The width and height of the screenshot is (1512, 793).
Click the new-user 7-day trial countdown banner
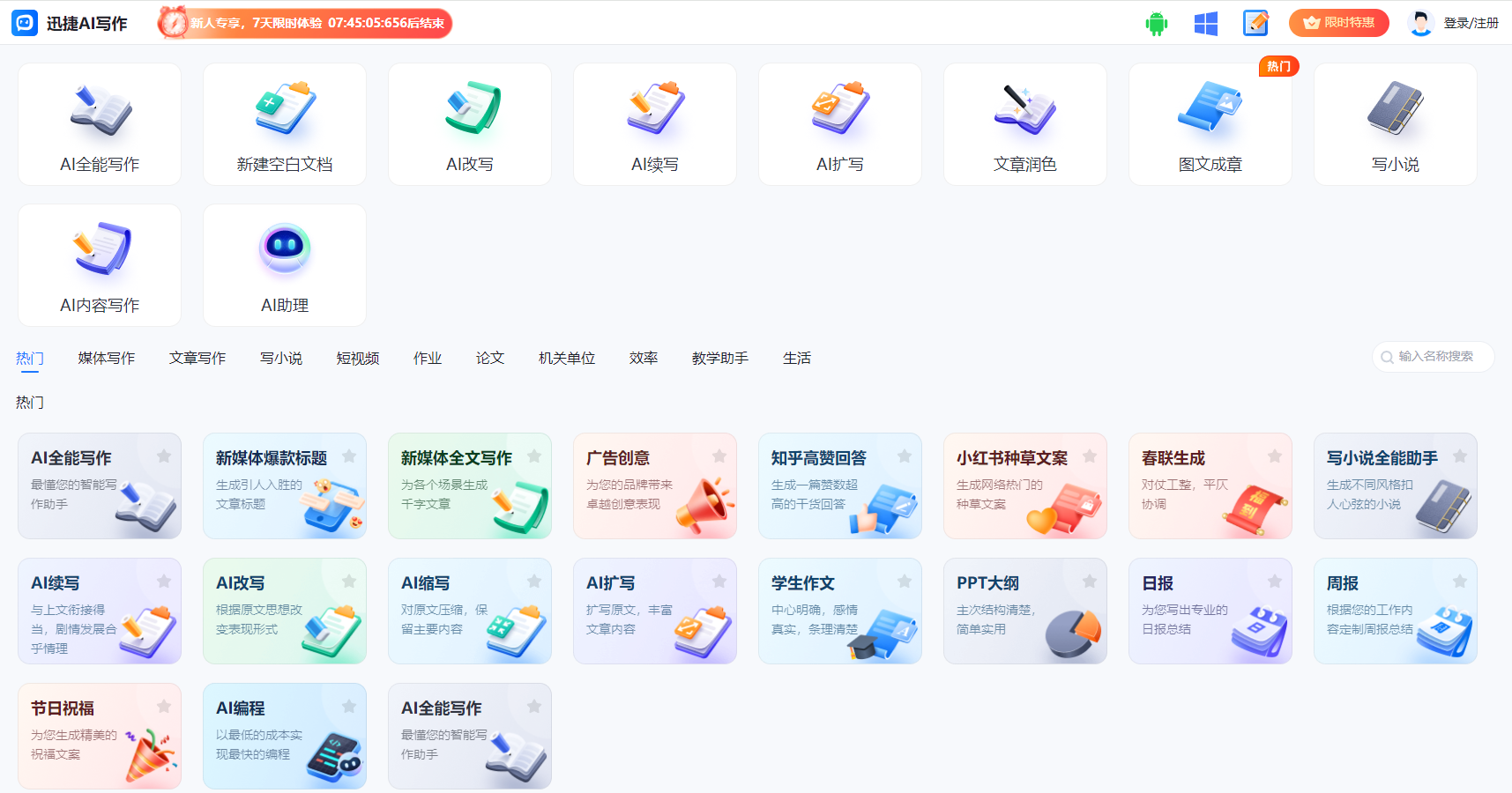click(305, 23)
